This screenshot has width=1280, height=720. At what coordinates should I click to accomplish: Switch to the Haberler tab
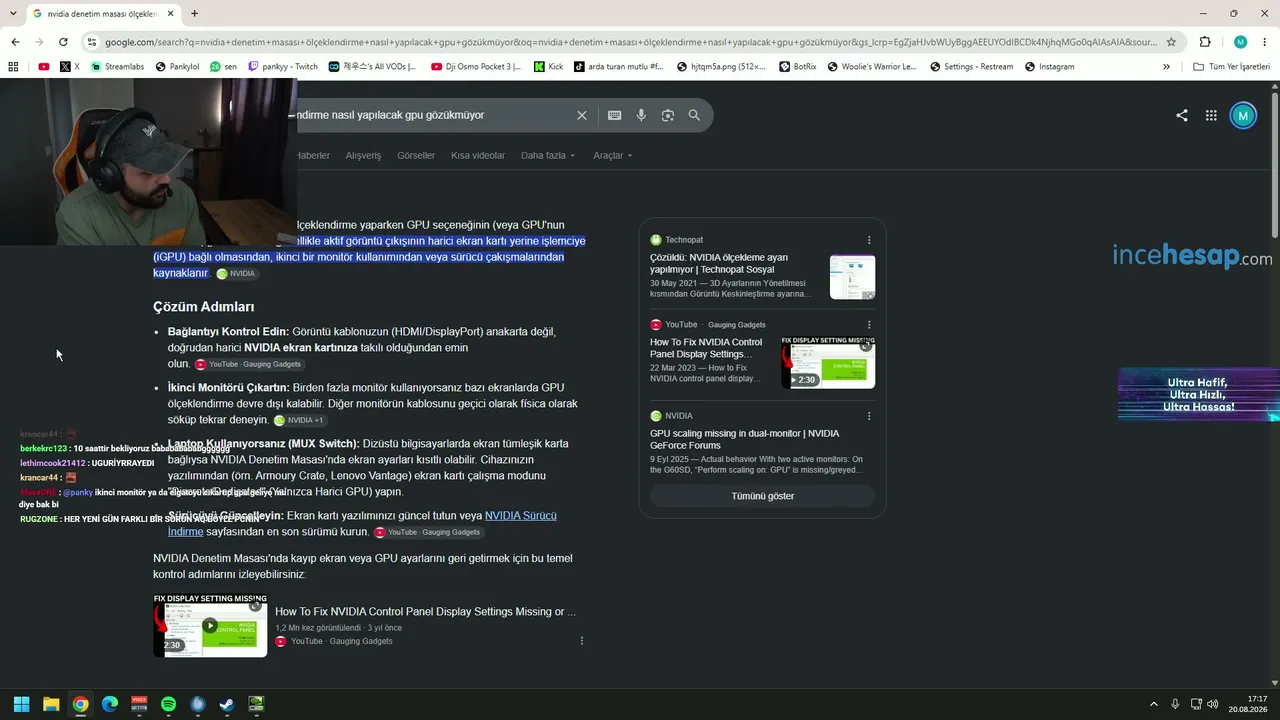313,156
